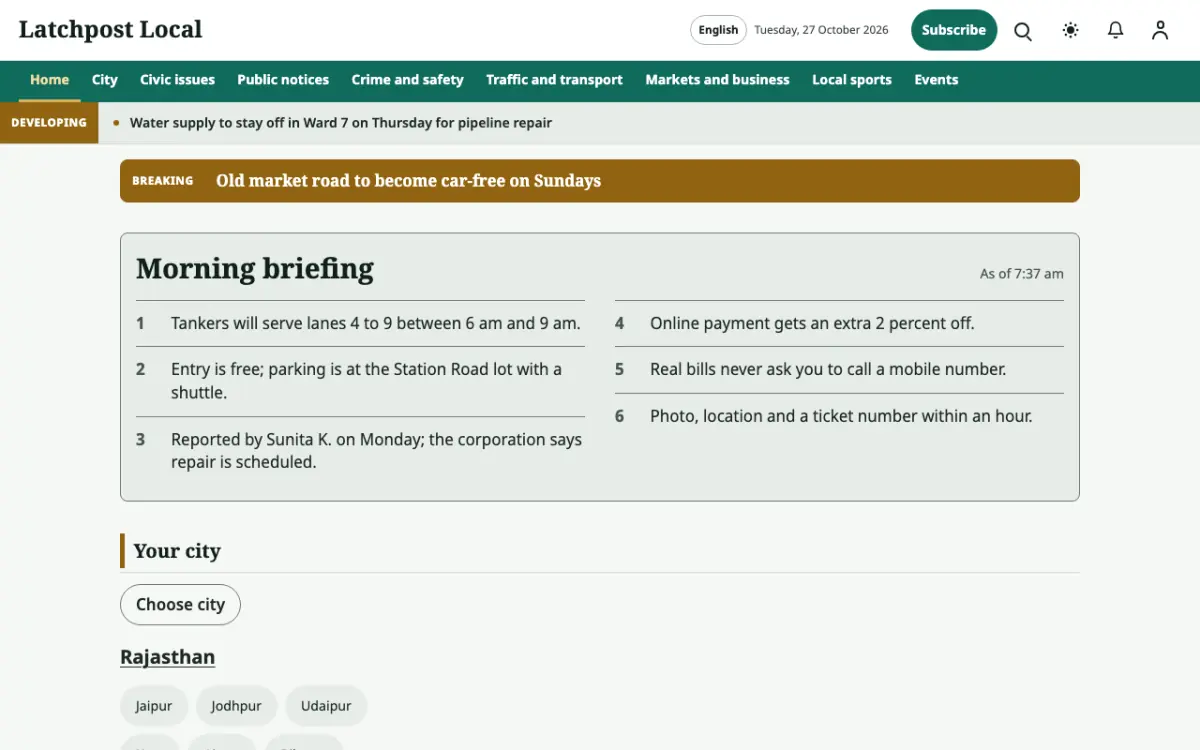The image size is (1200, 750).
Task: Click the Subscribe button
Action: tap(954, 30)
